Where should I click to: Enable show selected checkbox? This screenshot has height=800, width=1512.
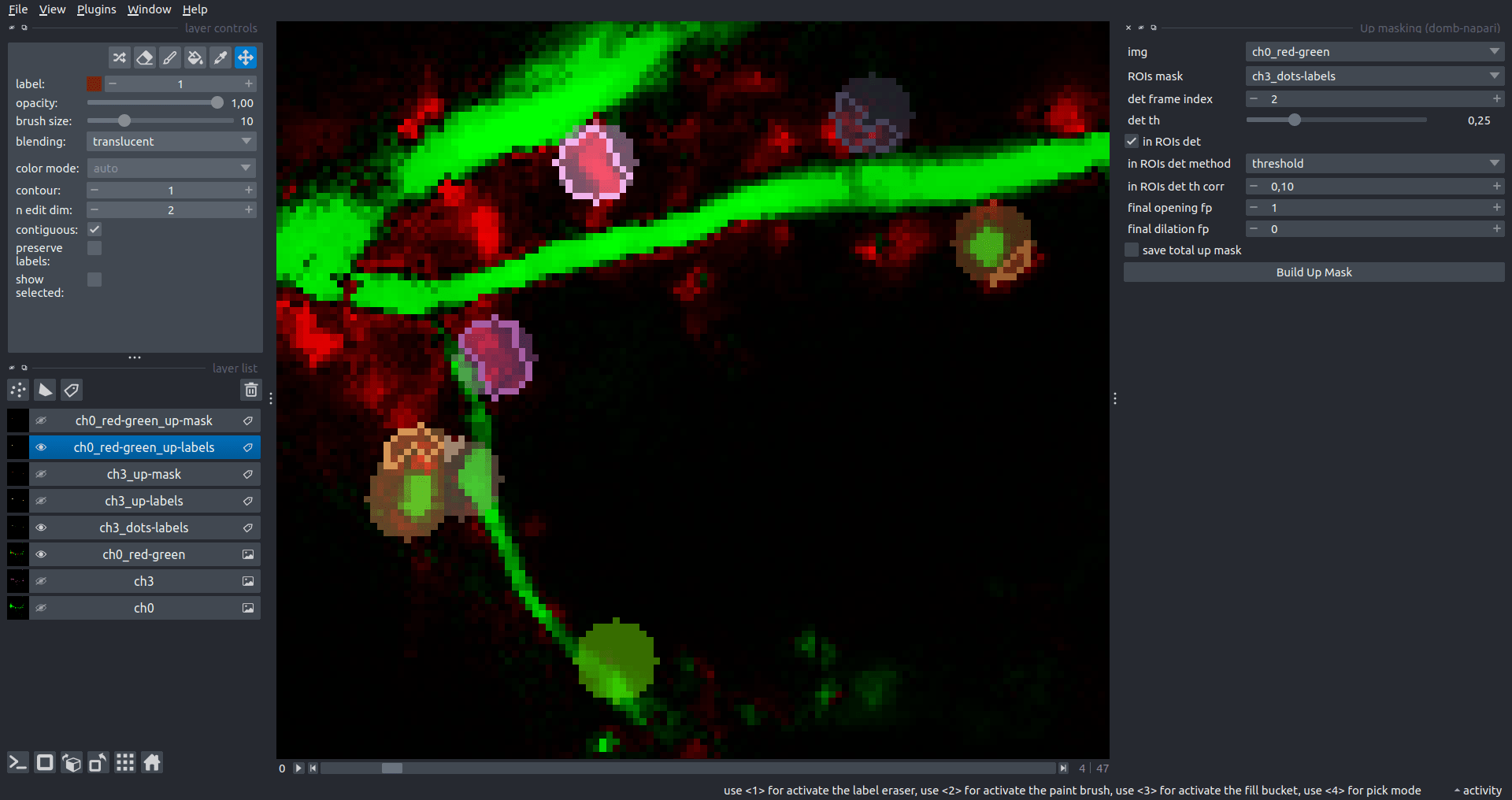[94, 280]
